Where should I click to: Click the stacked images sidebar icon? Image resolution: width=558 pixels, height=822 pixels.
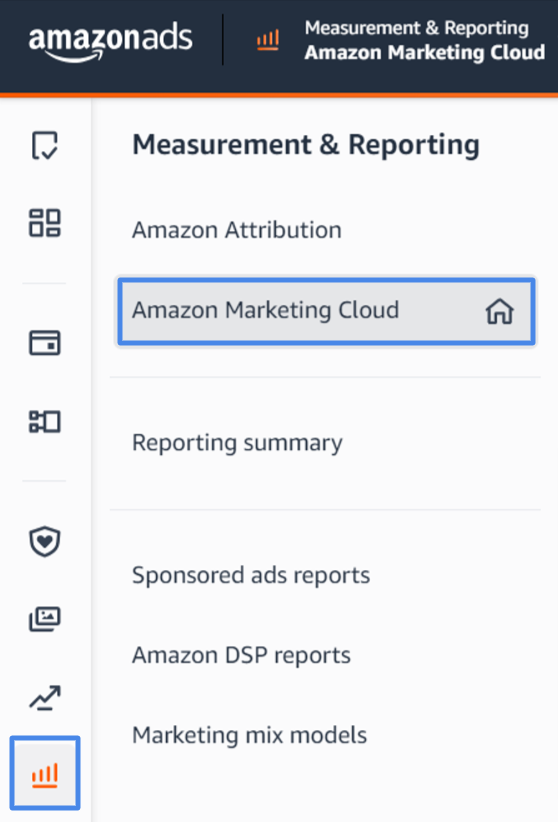(x=45, y=619)
